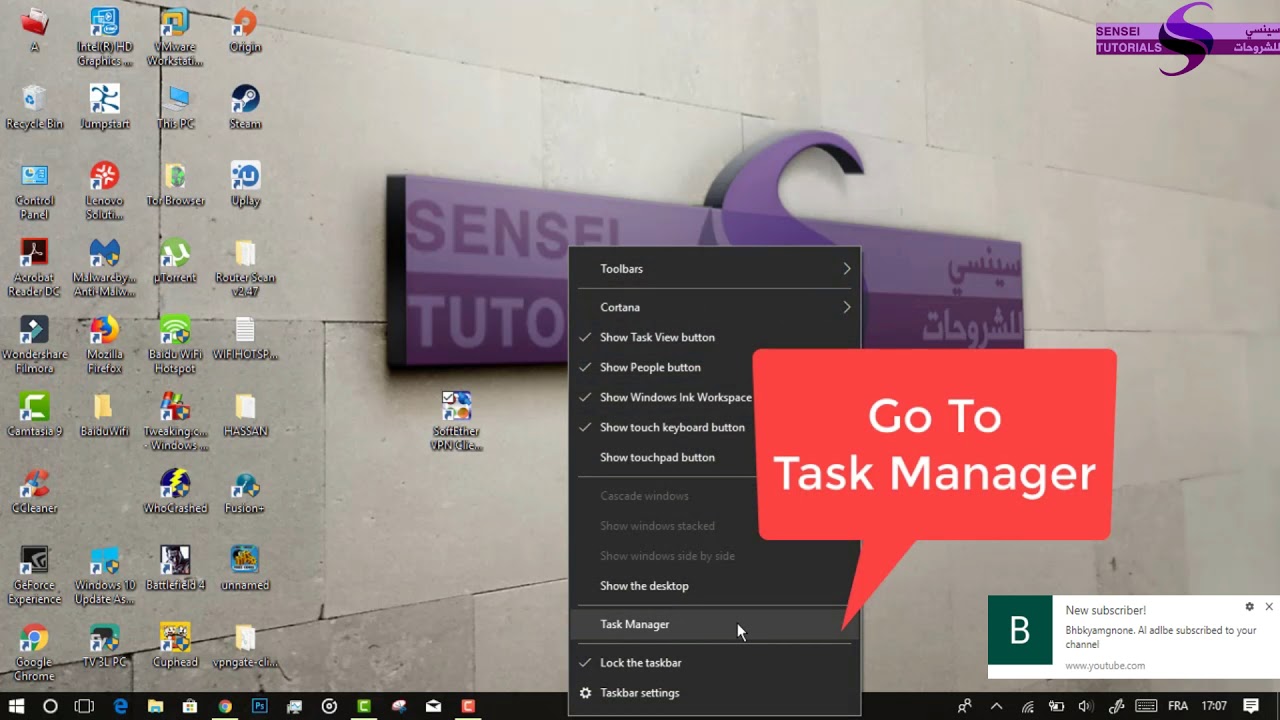Open the Windows Start button
The width and height of the screenshot is (1280, 720).
point(17,706)
